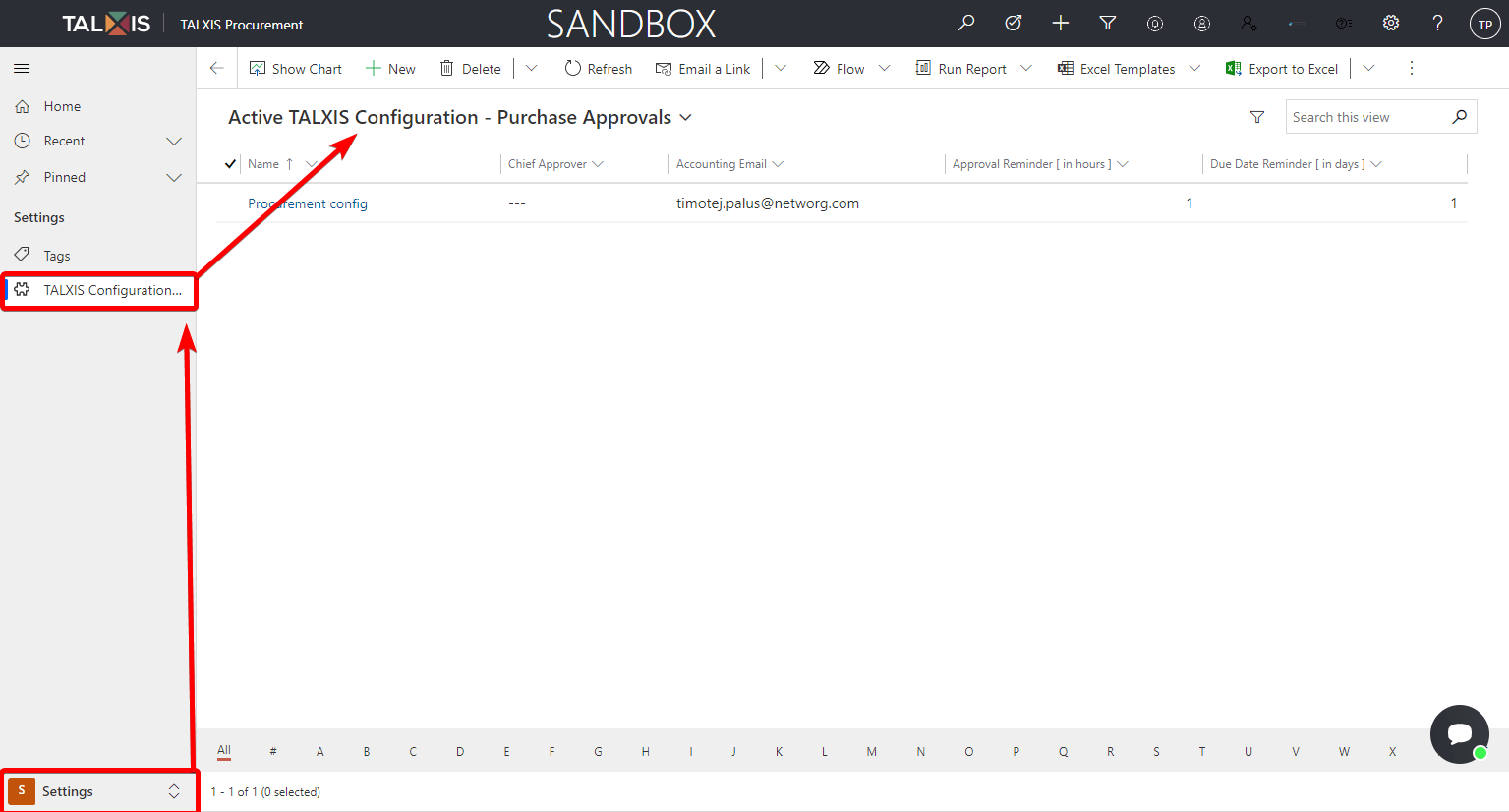Click Show Chart

pyautogui.click(x=296, y=68)
